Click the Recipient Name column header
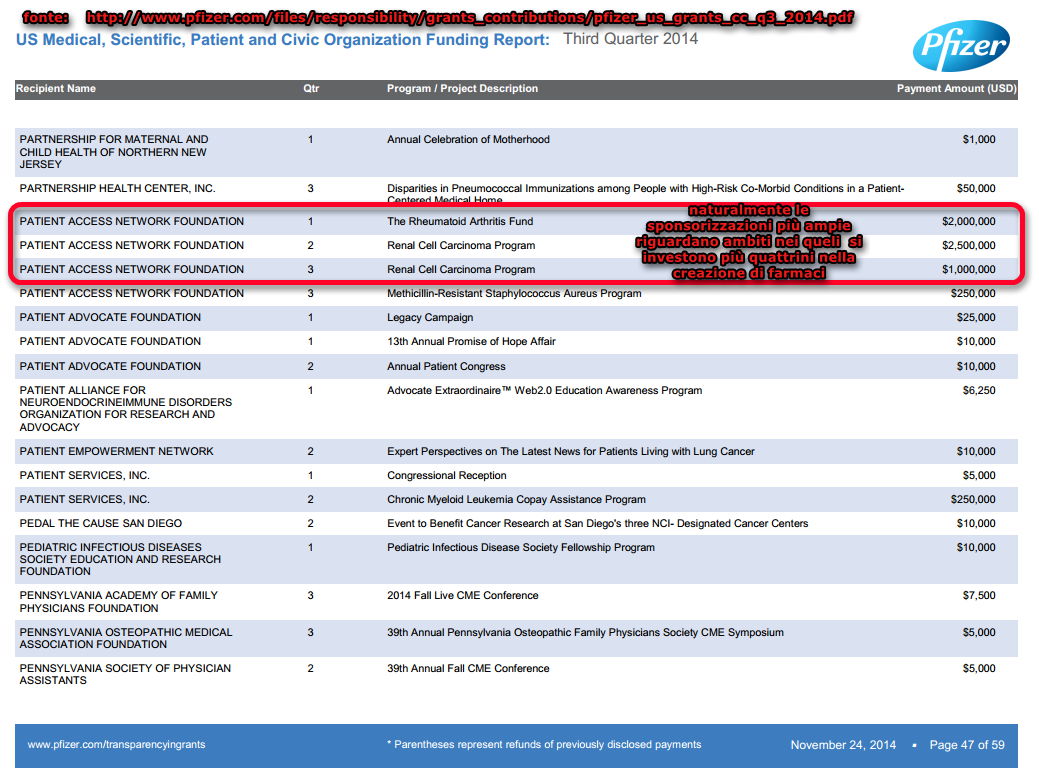This screenshot has width=1039, height=784. click(x=56, y=88)
